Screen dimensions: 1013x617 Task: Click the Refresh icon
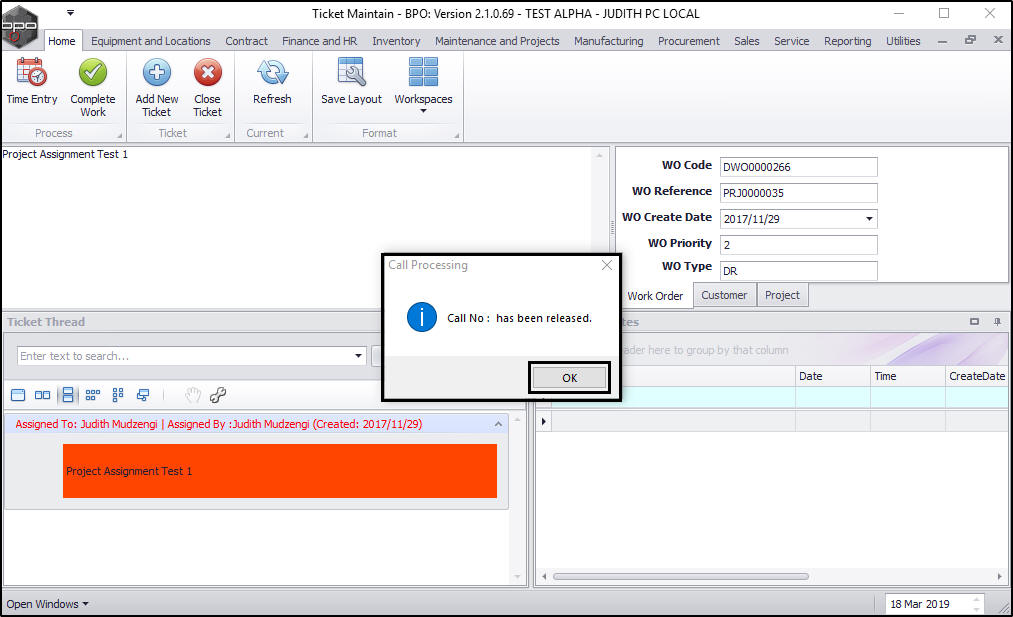[x=272, y=72]
